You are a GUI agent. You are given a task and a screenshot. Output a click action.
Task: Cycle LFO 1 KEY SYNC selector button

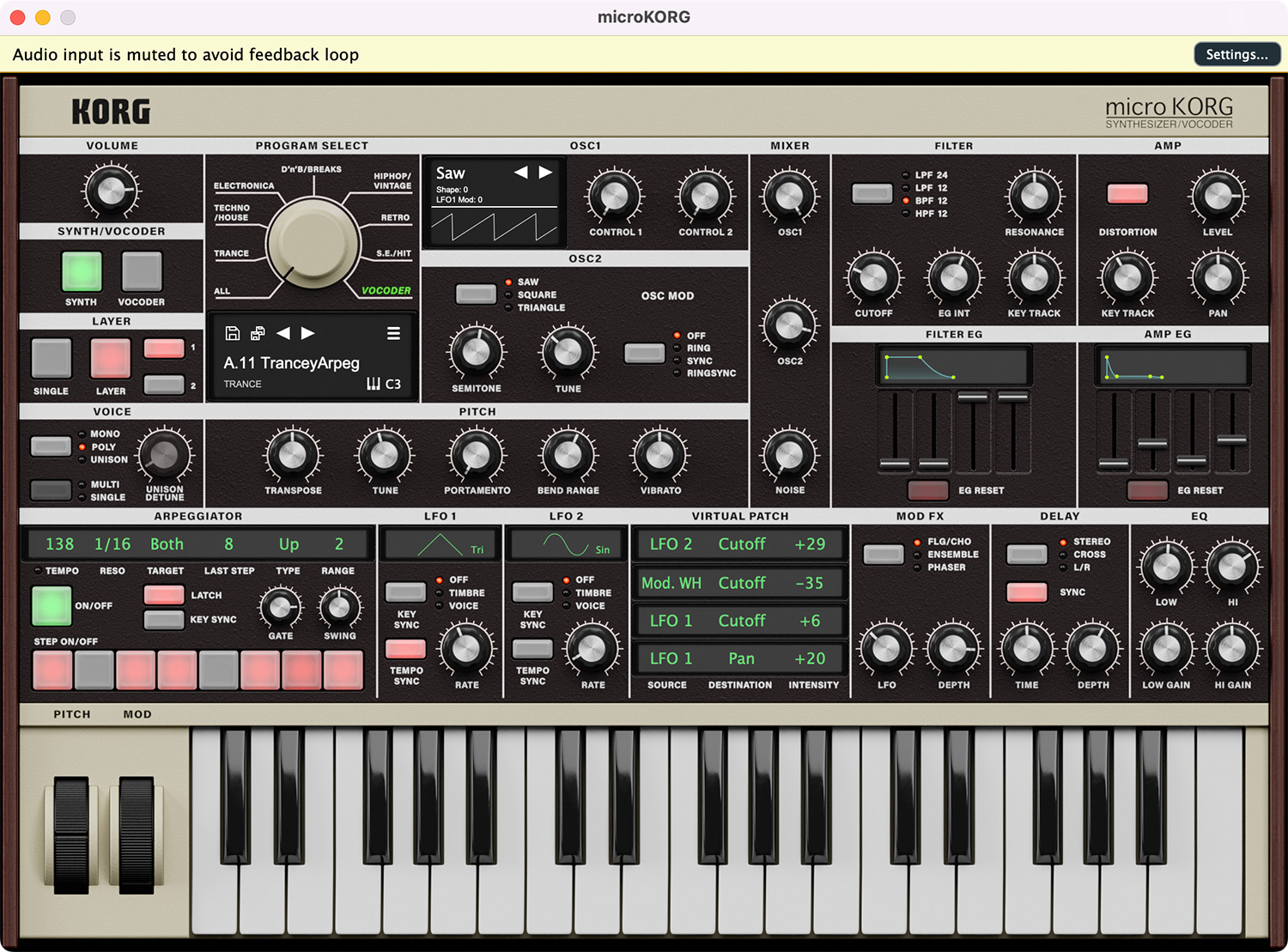coord(406,592)
